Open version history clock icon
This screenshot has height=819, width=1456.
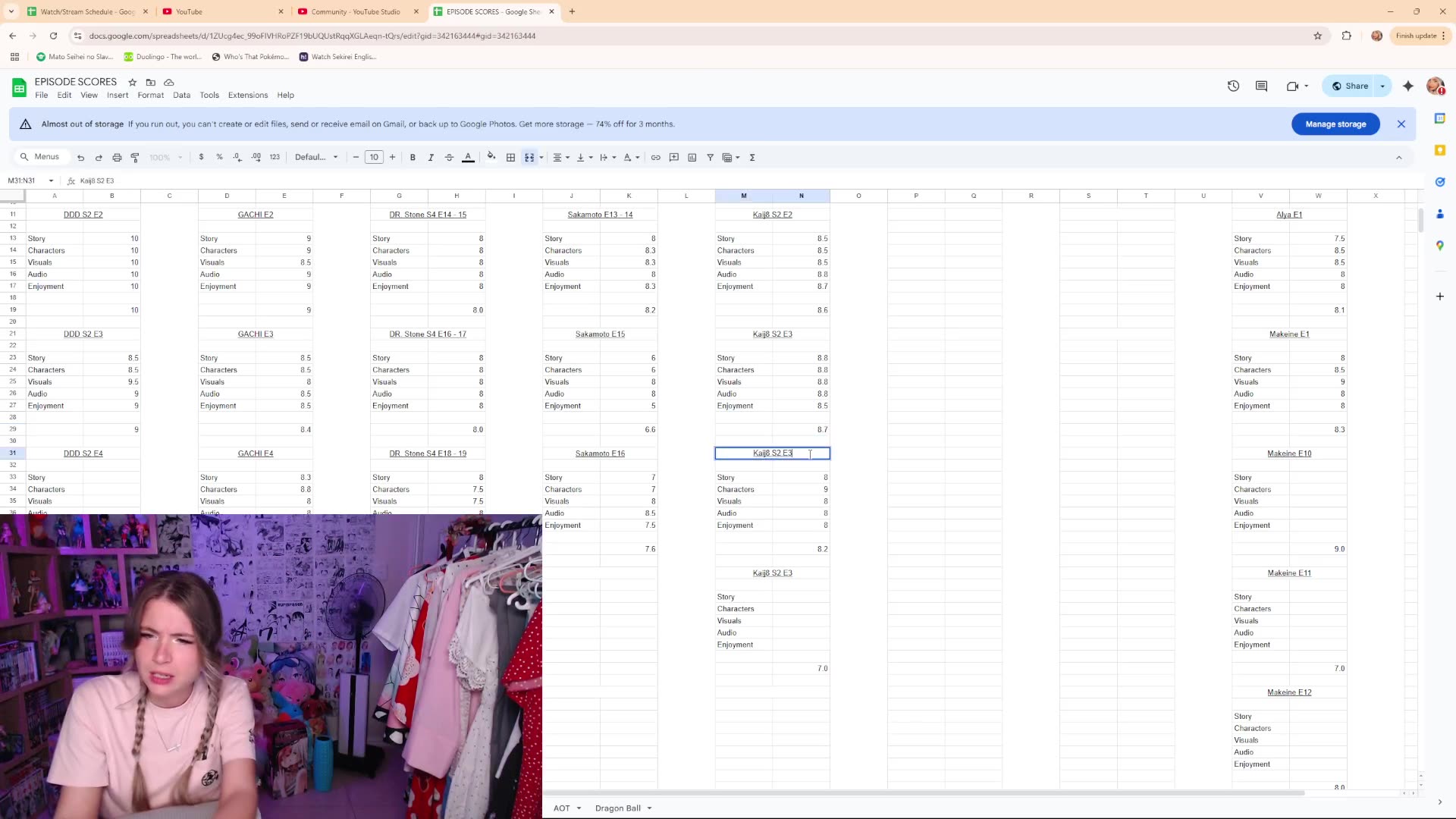[1233, 86]
